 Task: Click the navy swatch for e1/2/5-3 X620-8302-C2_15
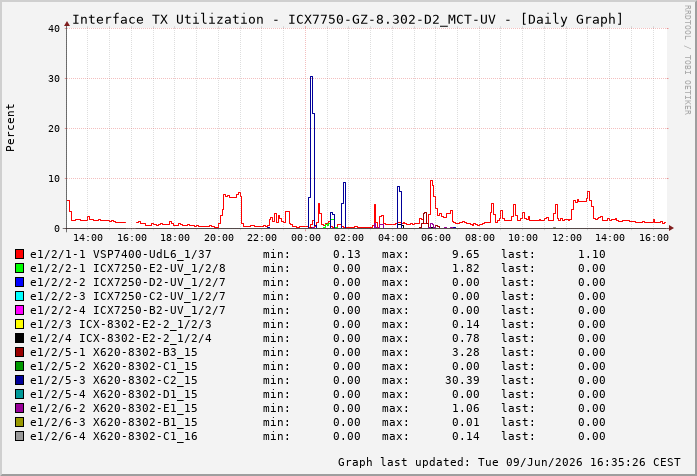pos(19,380)
